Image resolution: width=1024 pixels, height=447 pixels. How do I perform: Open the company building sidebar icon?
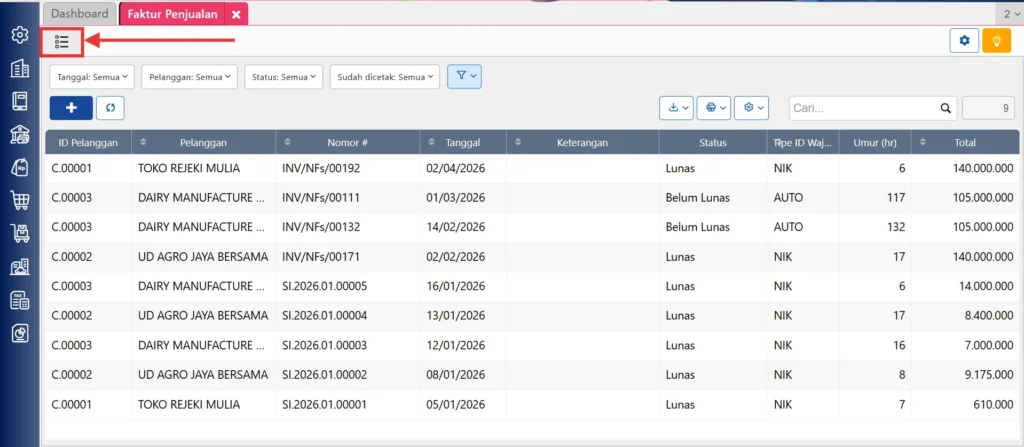[x=20, y=68]
